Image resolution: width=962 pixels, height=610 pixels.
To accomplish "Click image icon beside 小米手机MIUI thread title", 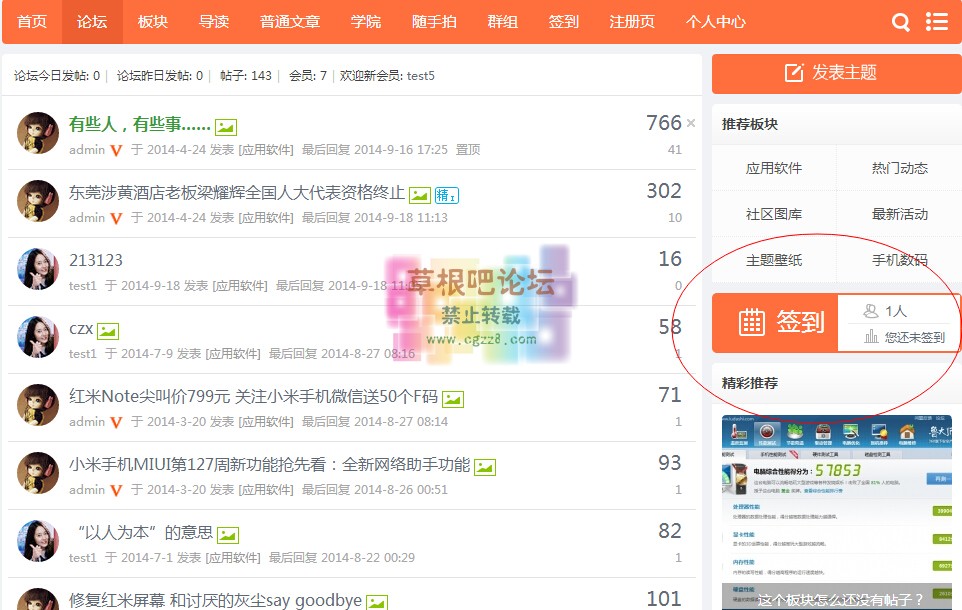I will [x=485, y=467].
